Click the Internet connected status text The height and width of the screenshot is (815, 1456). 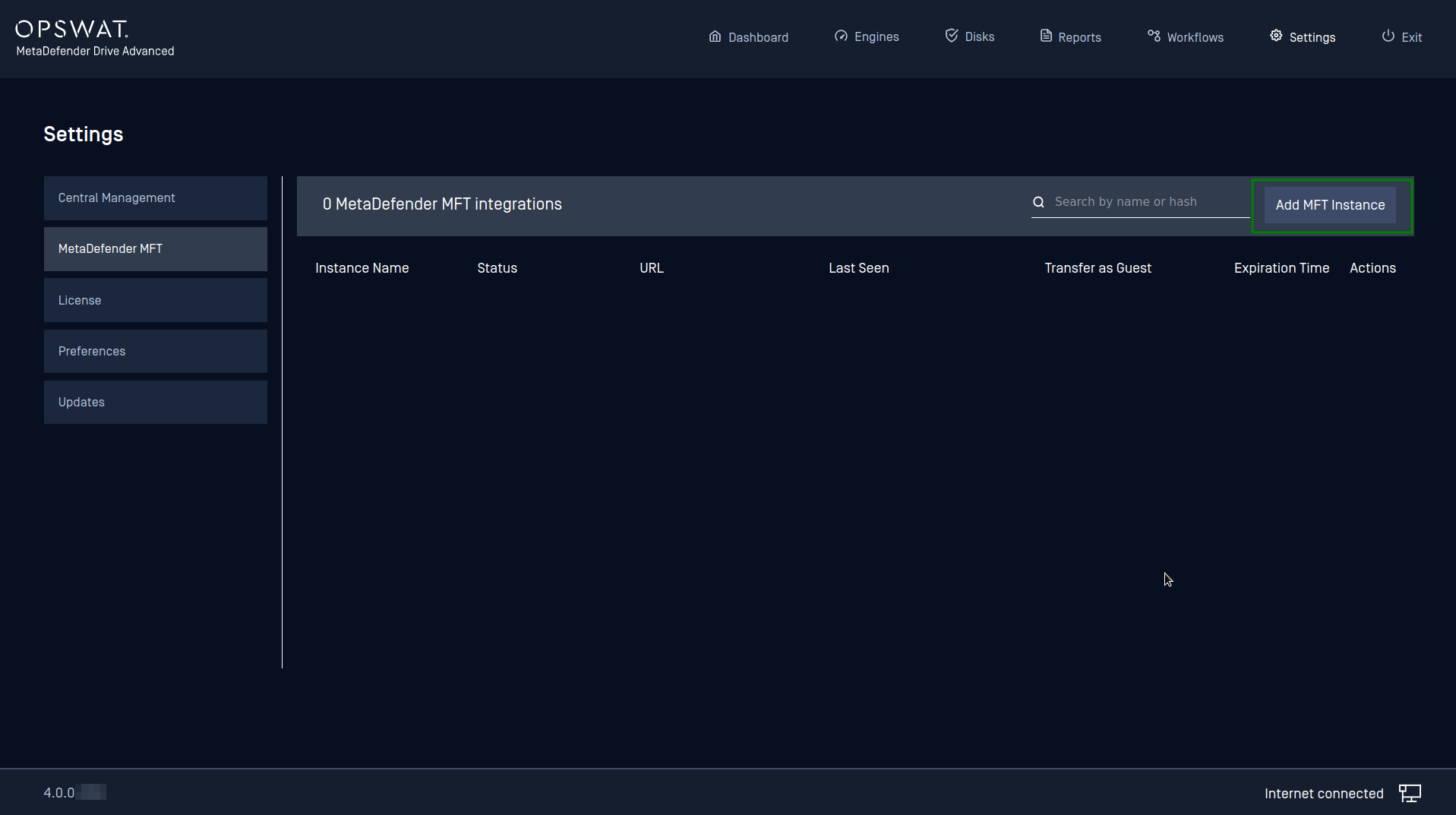pos(1324,794)
